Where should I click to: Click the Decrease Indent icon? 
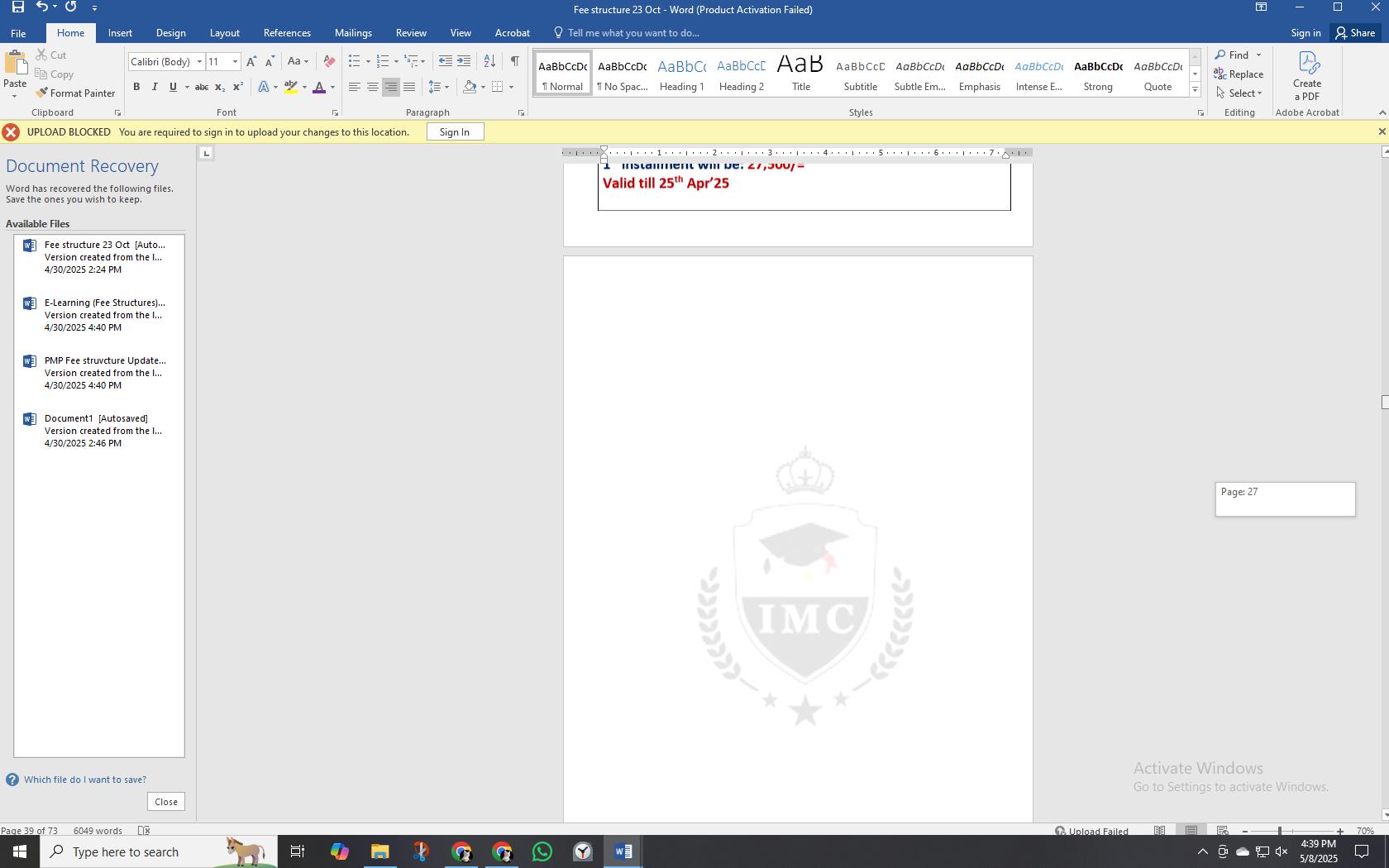tap(445, 61)
